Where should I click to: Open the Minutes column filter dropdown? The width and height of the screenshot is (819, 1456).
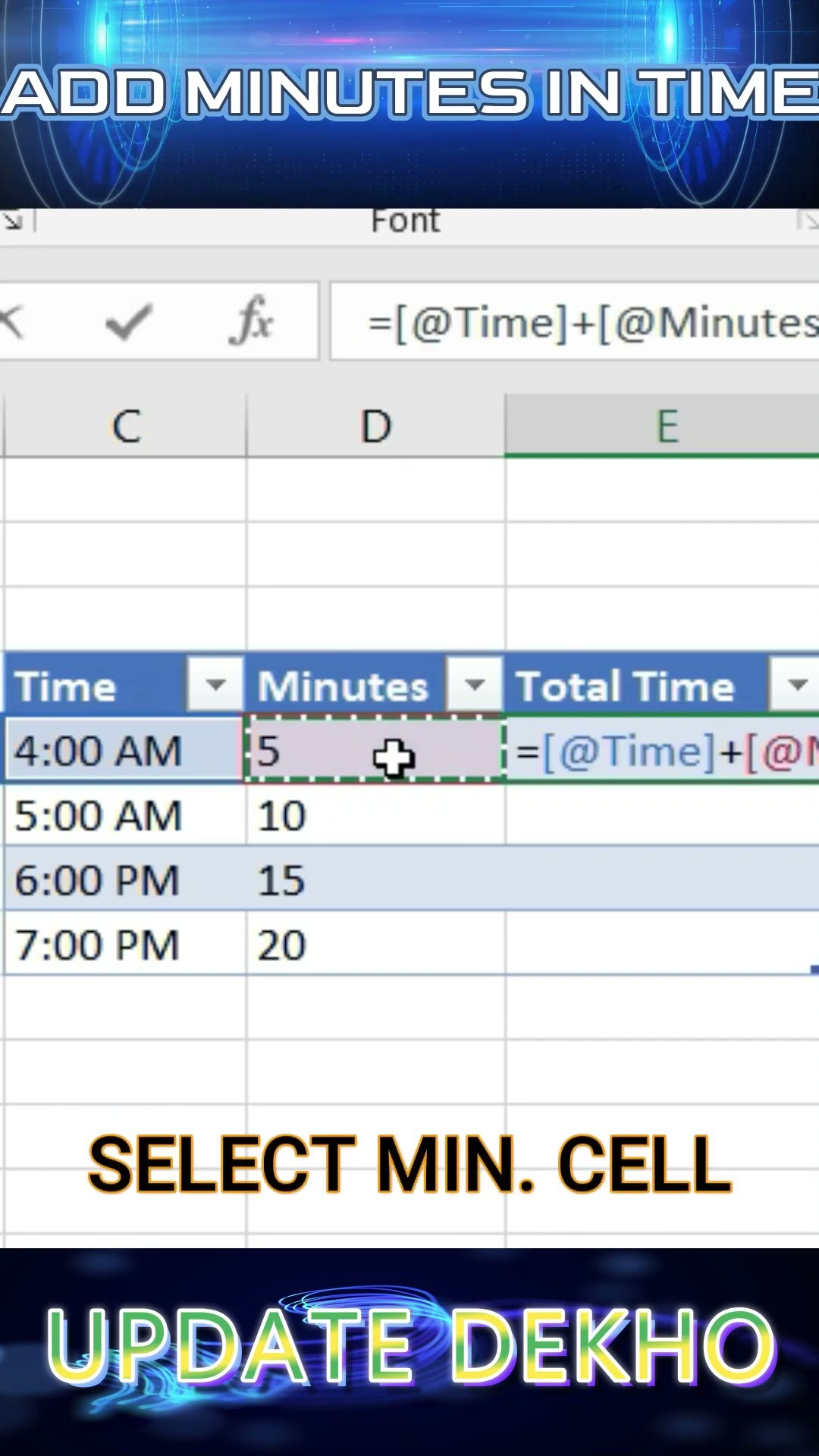coord(475,685)
